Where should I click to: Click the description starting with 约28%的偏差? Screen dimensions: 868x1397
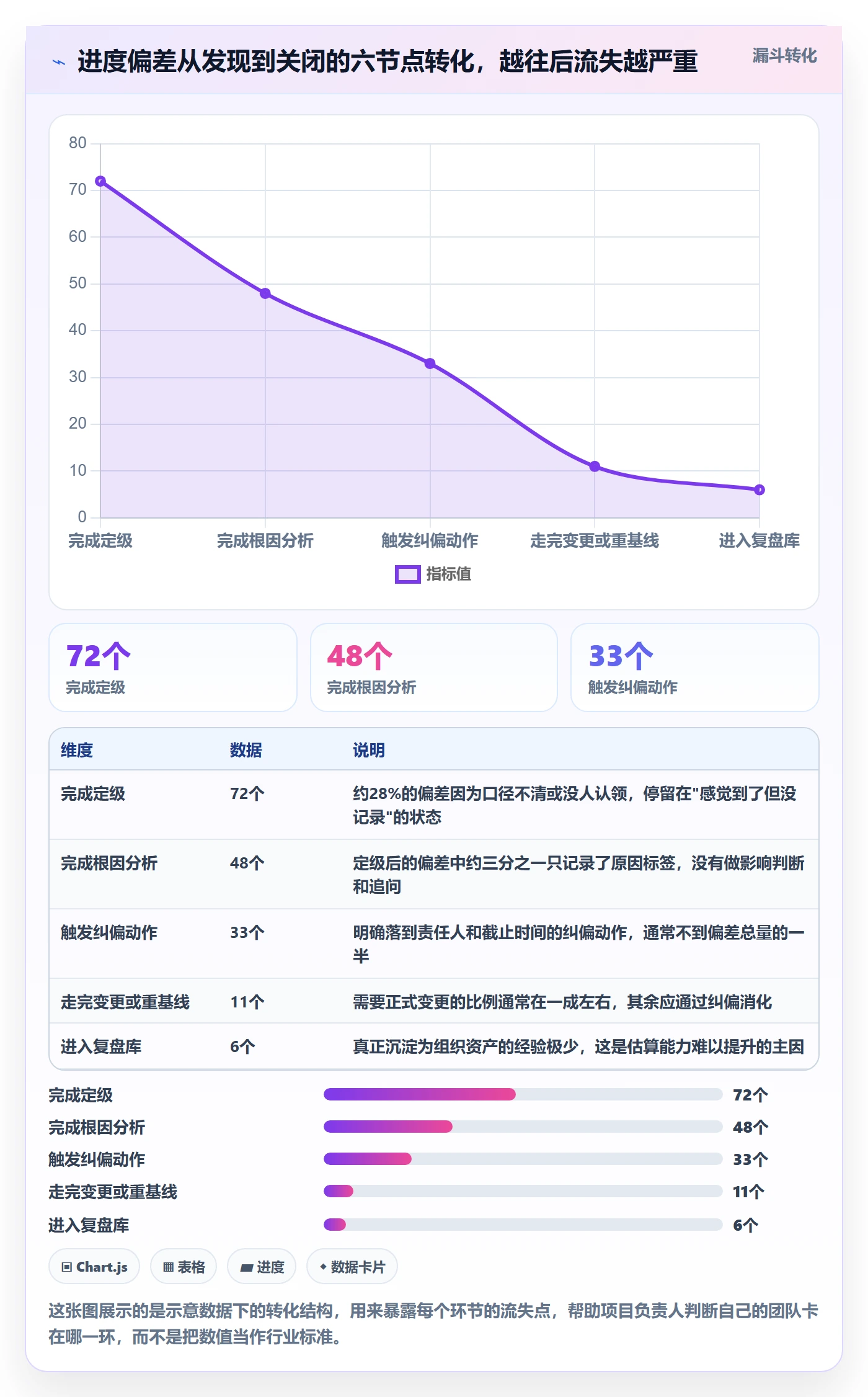[579, 805]
